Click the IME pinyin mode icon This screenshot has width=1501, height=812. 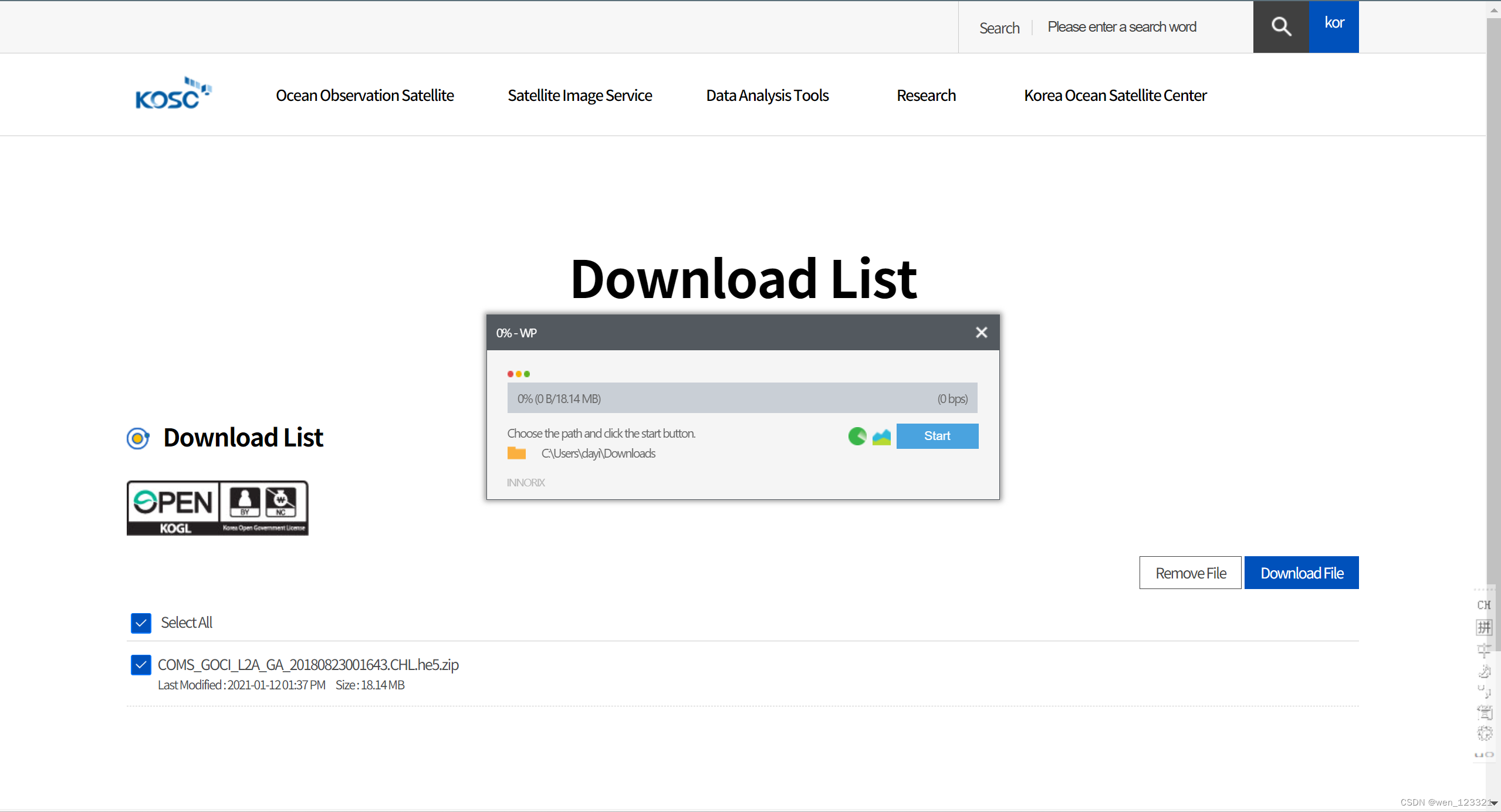pyautogui.click(x=1484, y=627)
